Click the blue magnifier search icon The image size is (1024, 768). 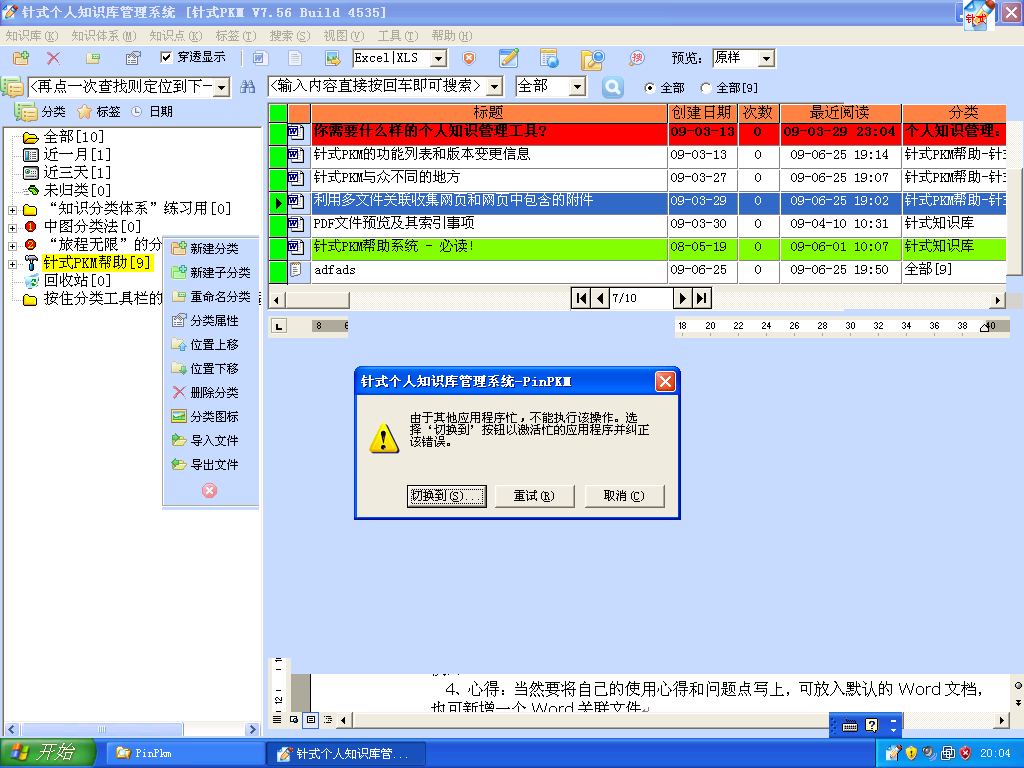tap(612, 87)
